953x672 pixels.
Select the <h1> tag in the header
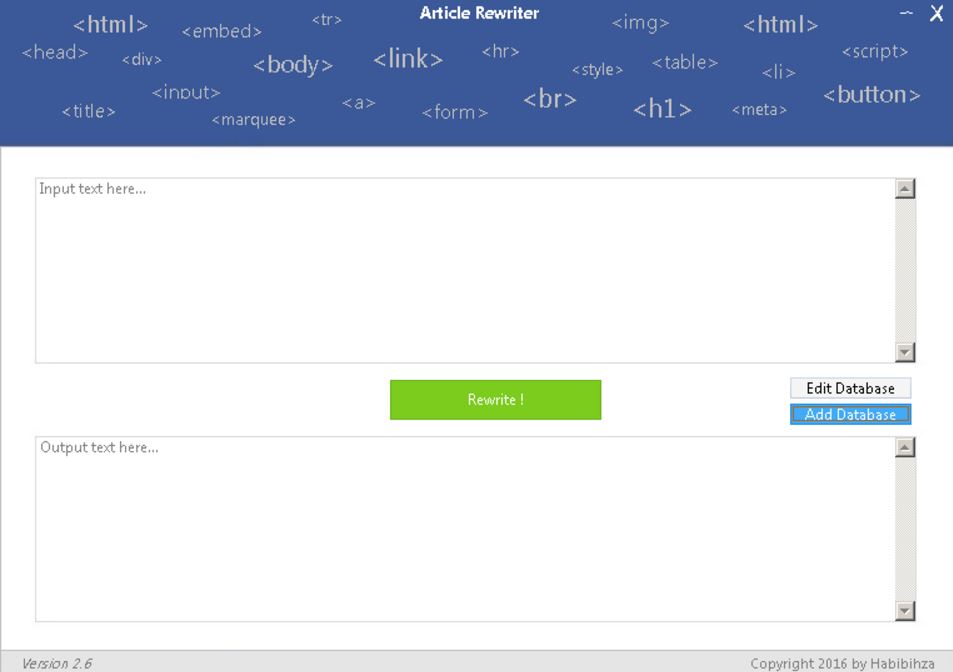tap(661, 109)
